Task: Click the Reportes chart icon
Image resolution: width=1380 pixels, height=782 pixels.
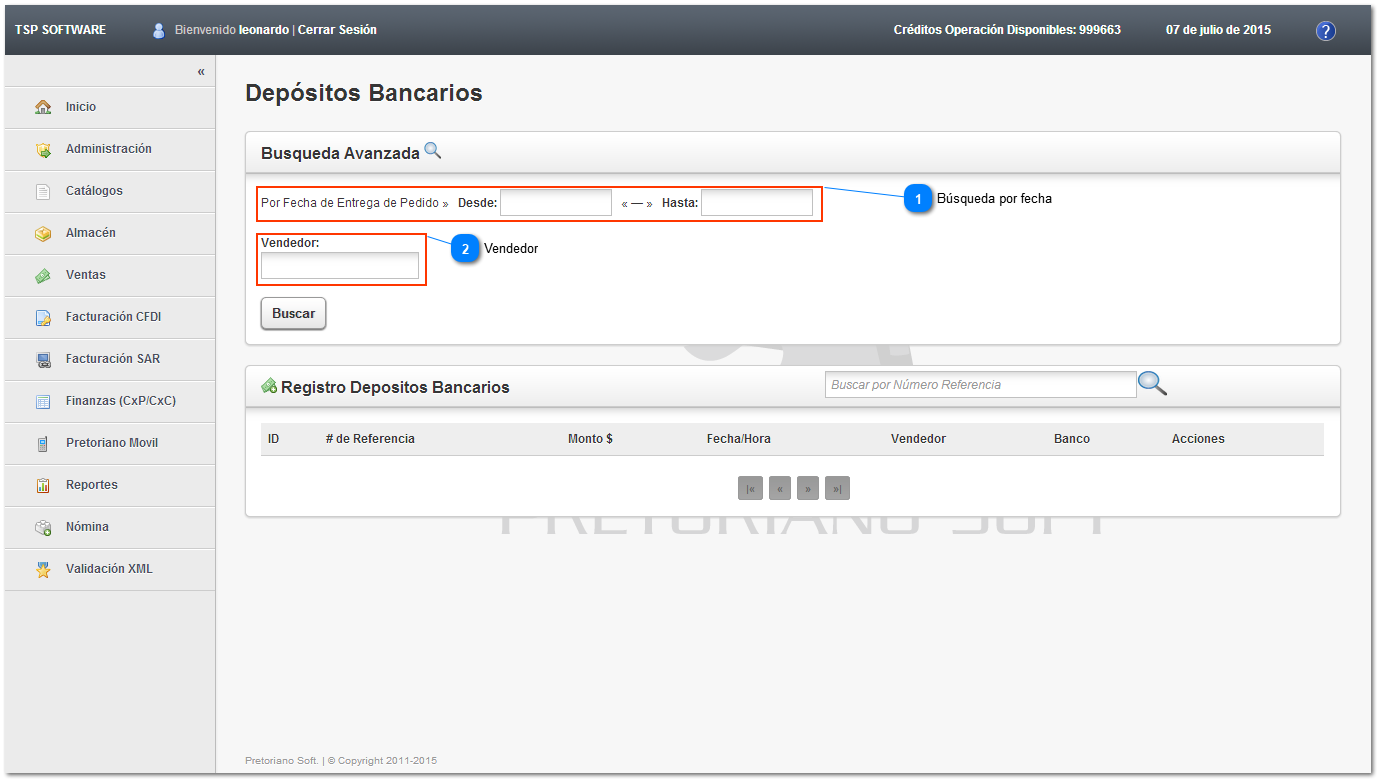Action: pyautogui.click(x=43, y=486)
